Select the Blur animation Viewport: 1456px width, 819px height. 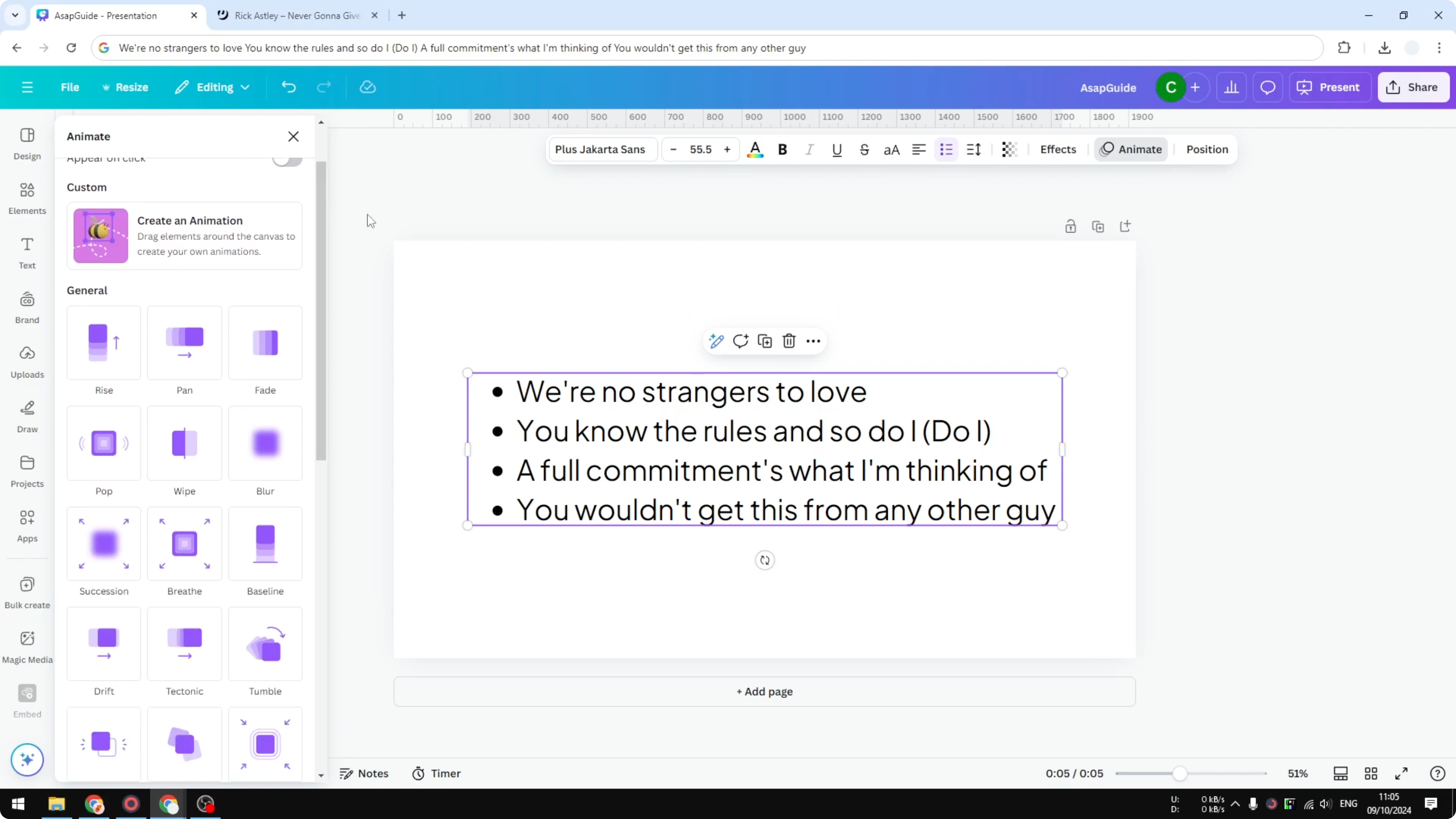tap(265, 443)
